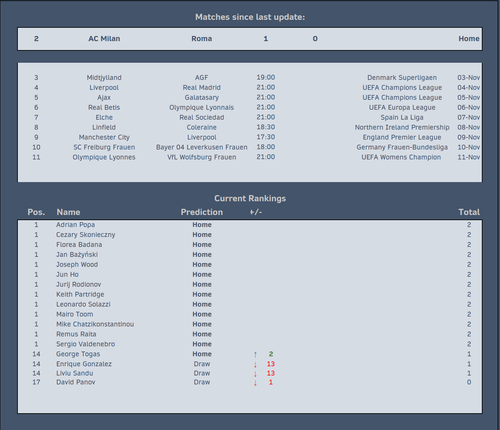Select England Premier League competition
The image size is (500, 430).
coord(402,137)
